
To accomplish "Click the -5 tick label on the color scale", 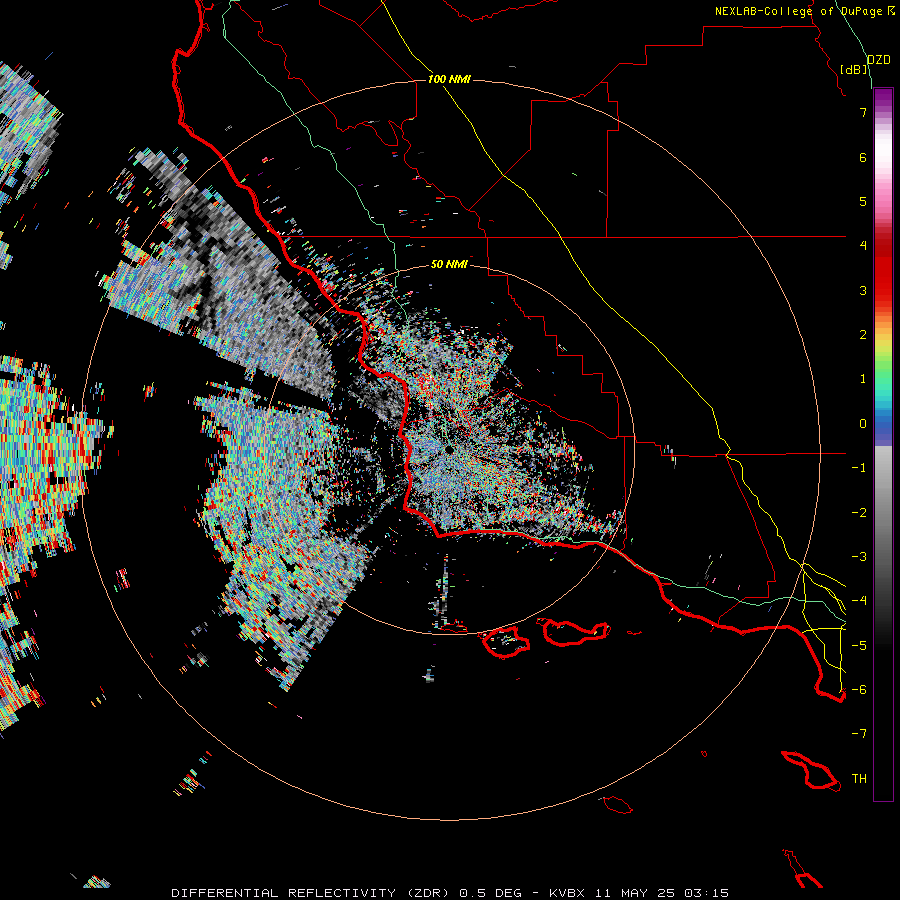I will 859,646.
